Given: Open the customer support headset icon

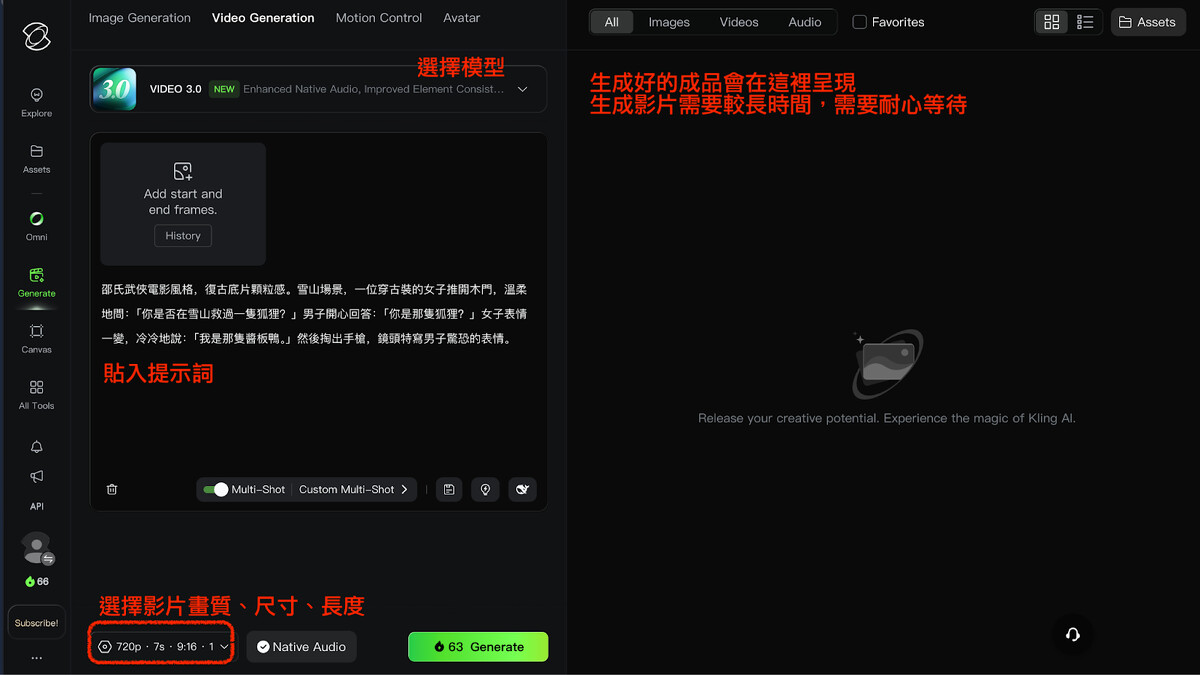Looking at the screenshot, I should (x=1072, y=635).
